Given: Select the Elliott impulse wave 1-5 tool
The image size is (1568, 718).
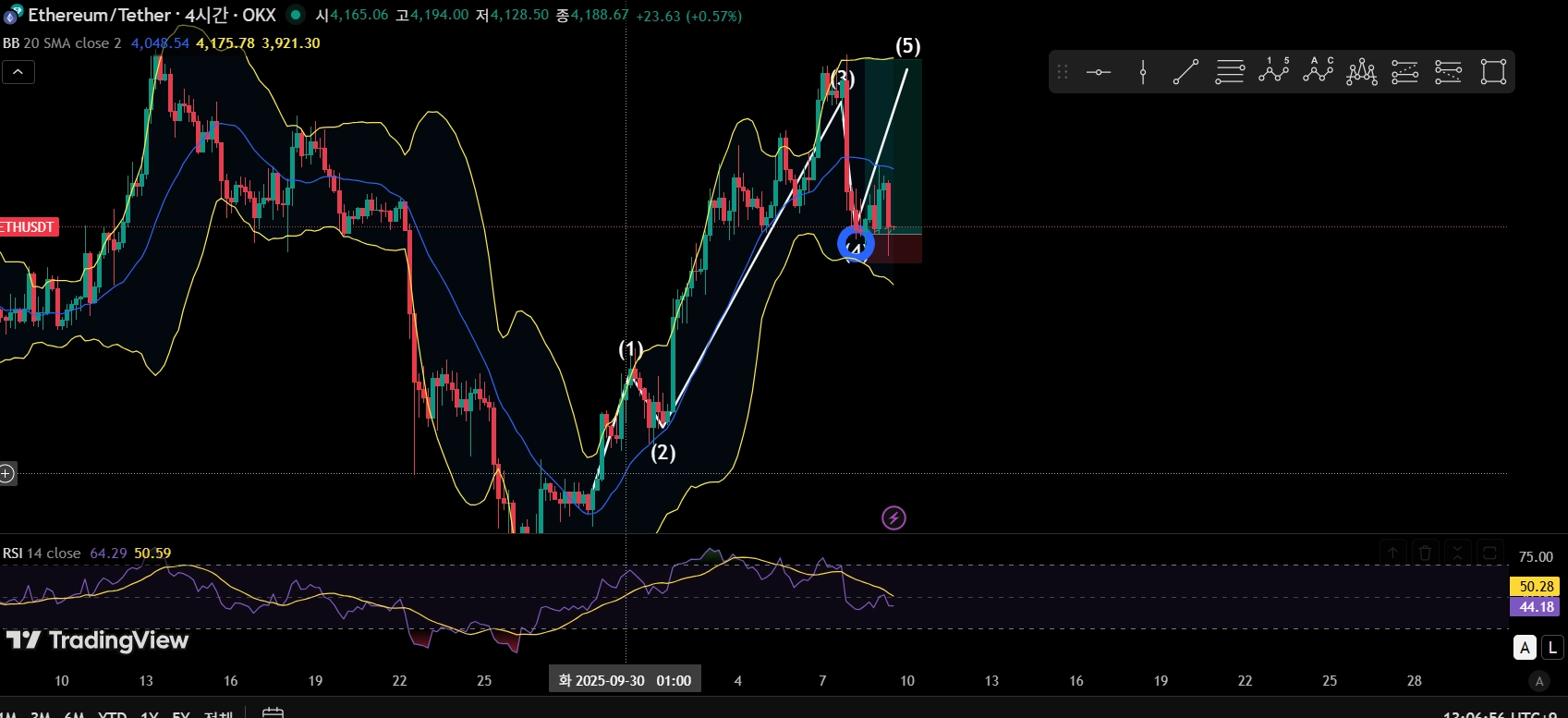Looking at the screenshot, I should pos(1273,72).
